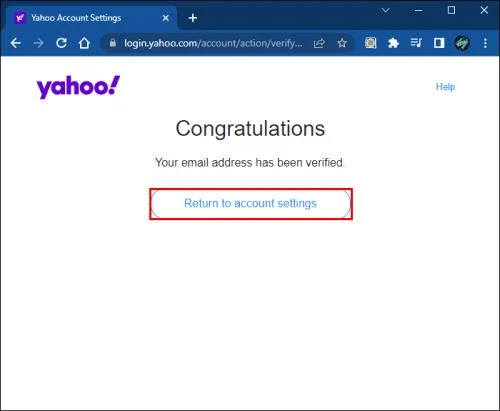View site information via lock icon
500x411 pixels.
pos(113,43)
